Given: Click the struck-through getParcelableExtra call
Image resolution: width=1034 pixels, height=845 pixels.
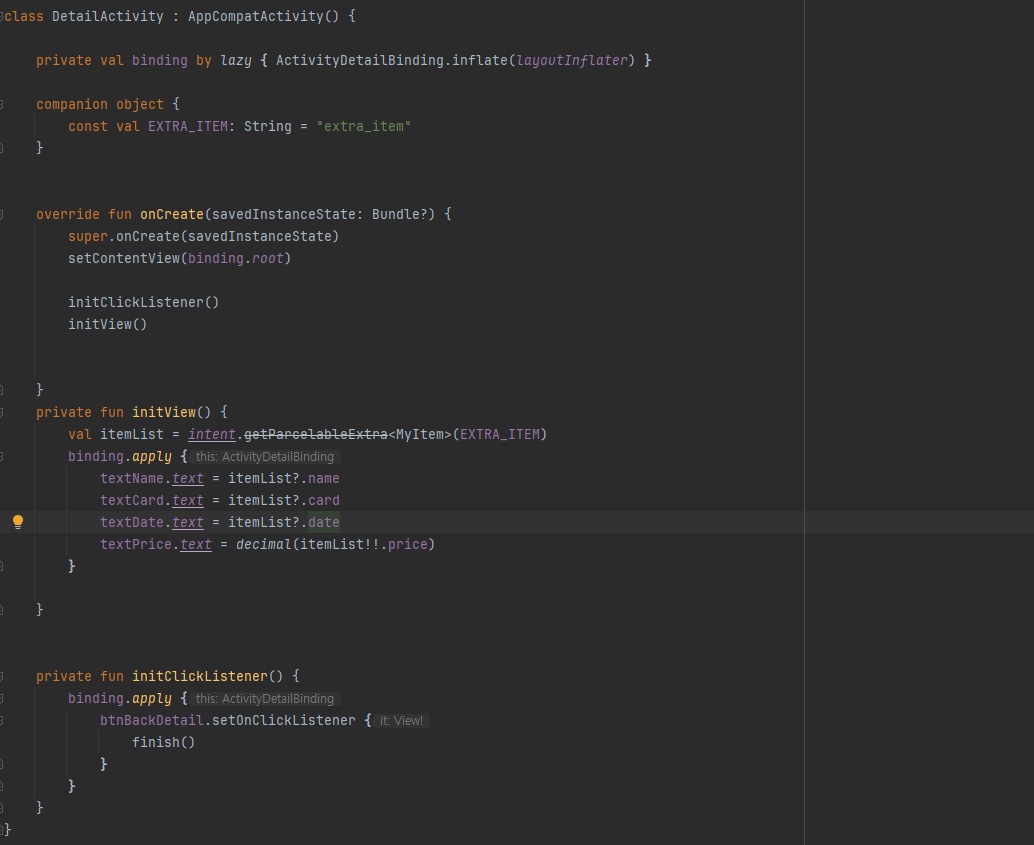Looking at the screenshot, I should [316, 435].
